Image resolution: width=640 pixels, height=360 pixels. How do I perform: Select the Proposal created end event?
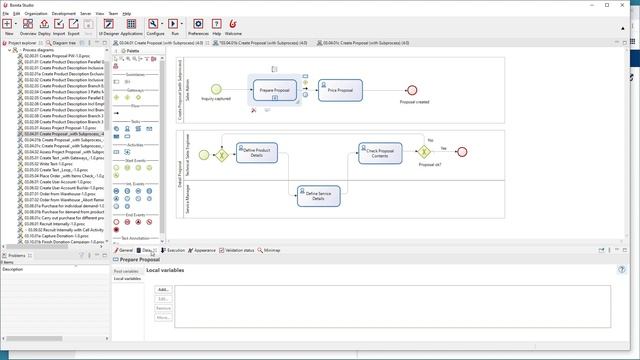(x=412, y=90)
